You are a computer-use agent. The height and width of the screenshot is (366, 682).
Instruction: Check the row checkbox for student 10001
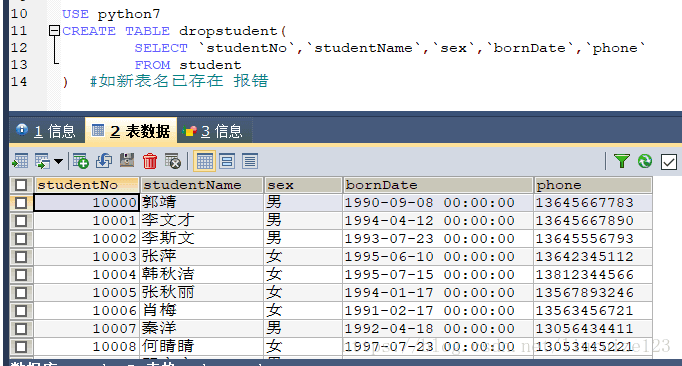coord(21,221)
